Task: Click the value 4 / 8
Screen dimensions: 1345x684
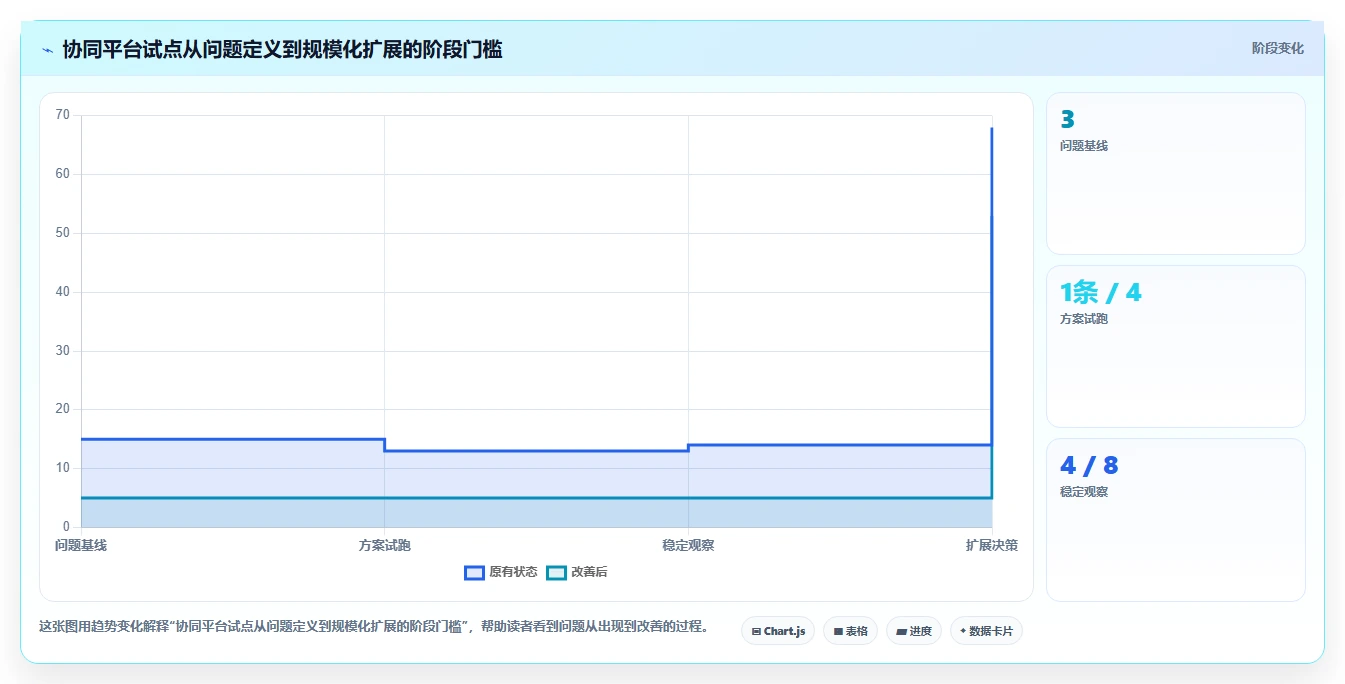Action: click(1089, 465)
